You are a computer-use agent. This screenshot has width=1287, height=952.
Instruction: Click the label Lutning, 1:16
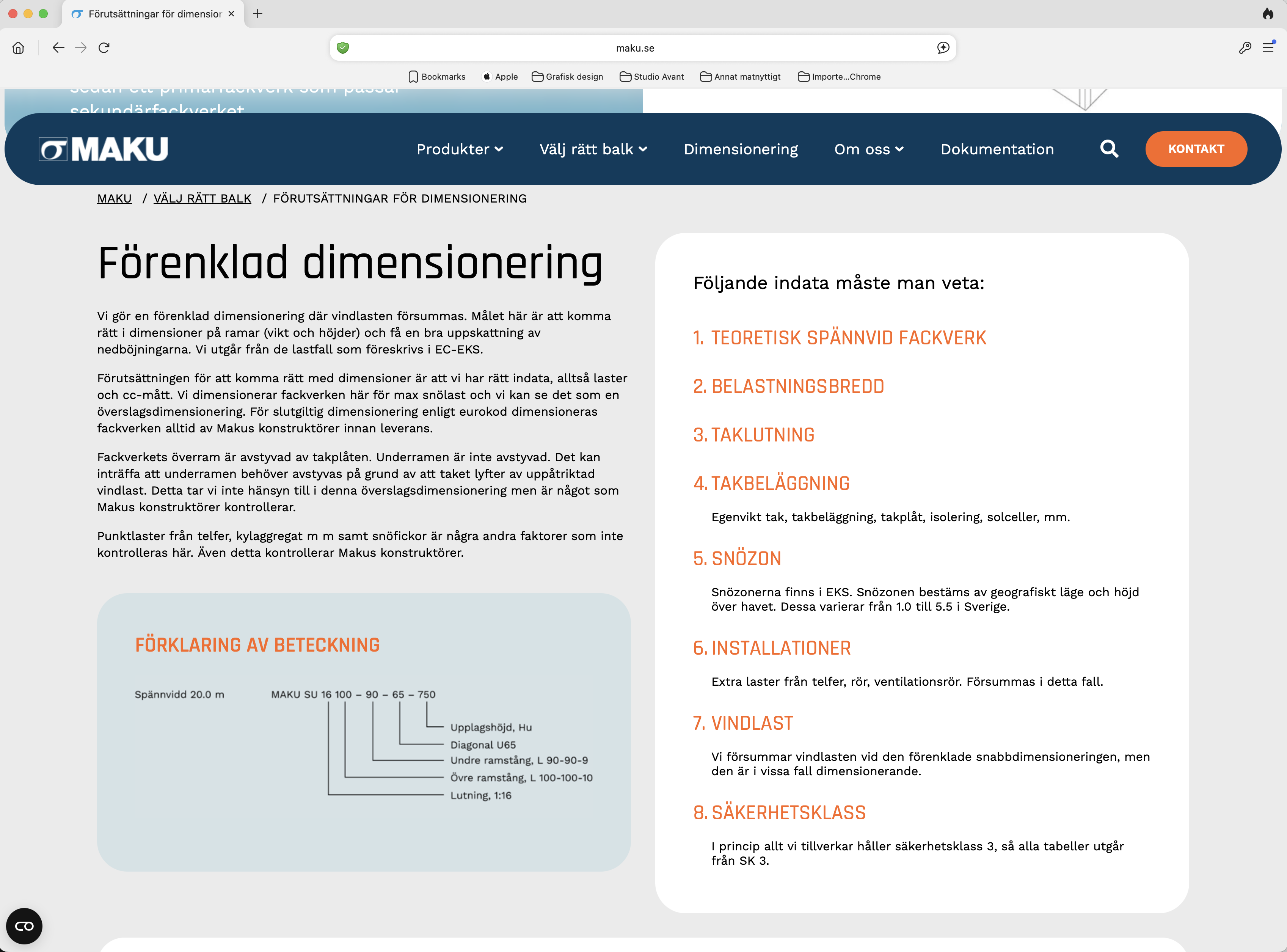point(480,795)
